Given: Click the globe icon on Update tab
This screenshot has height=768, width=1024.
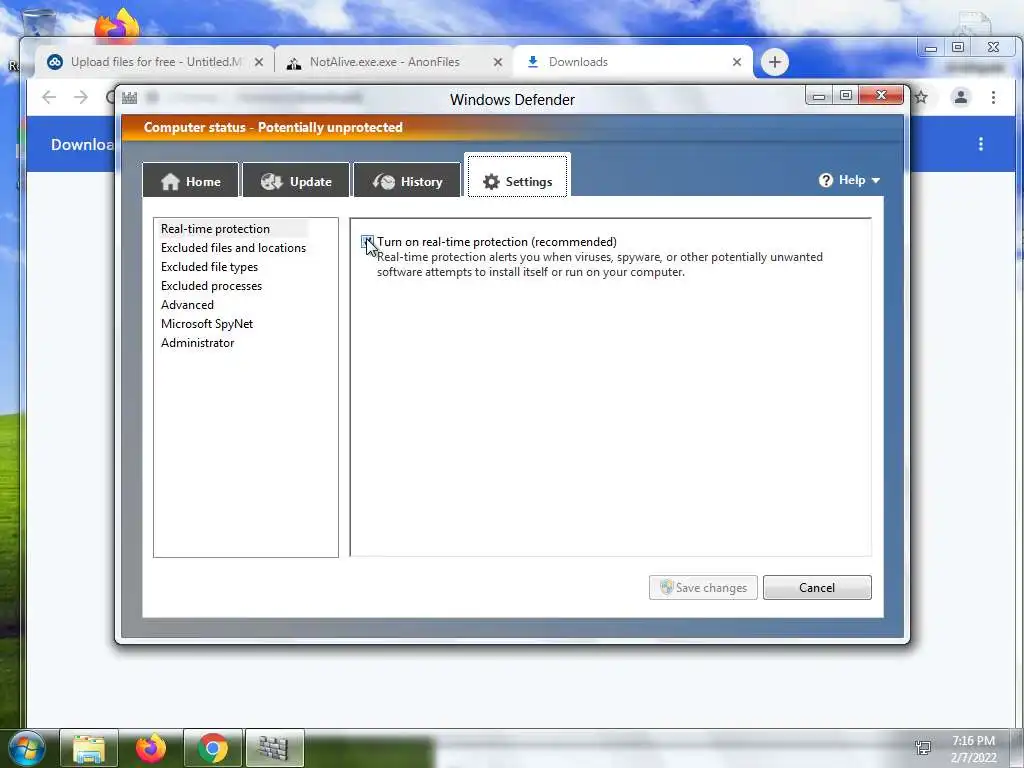Looking at the screenshot, I should tap(271, 182).
